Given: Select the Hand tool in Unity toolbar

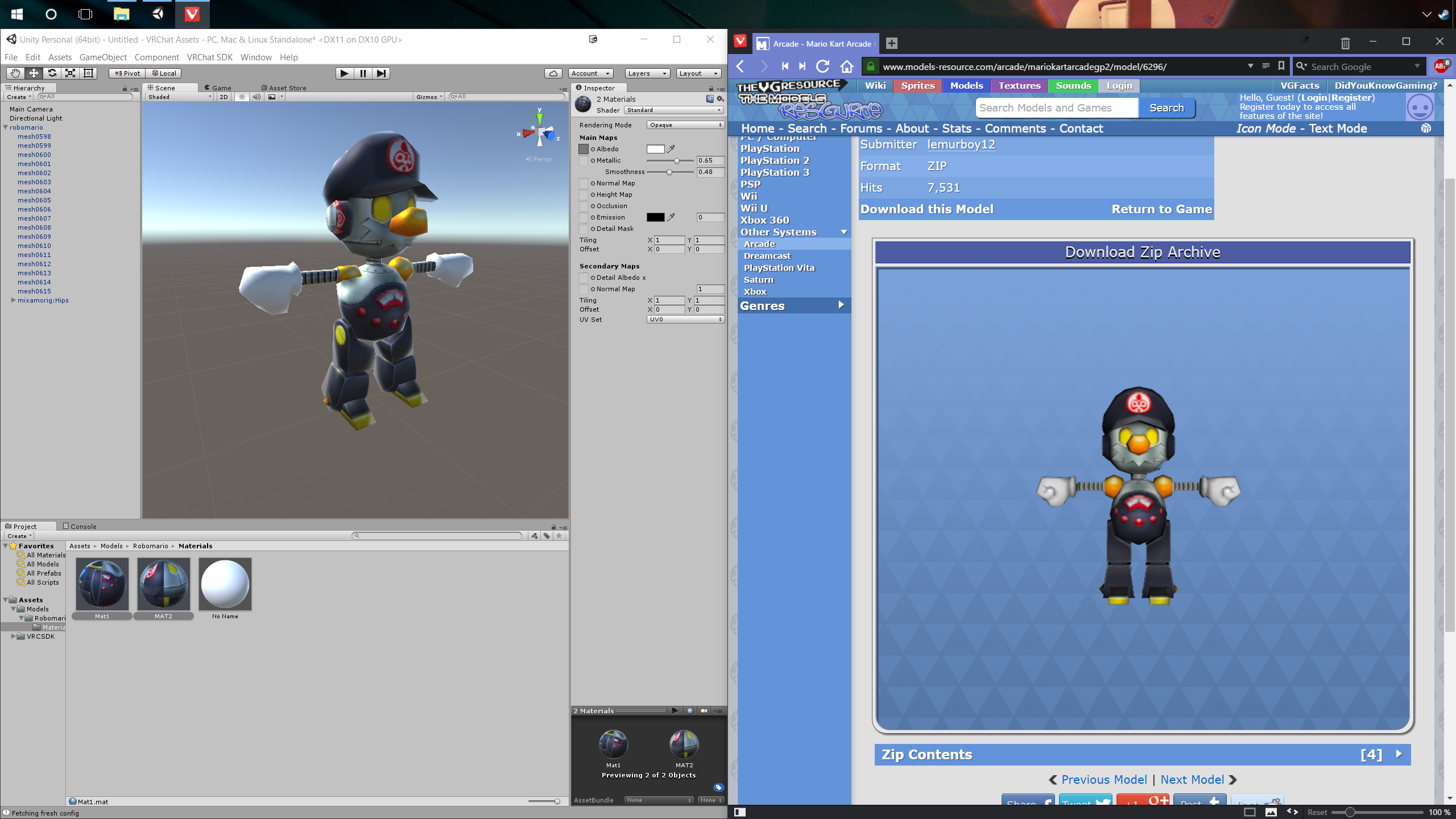Looking at the screenshot, I should coord(15,73).
